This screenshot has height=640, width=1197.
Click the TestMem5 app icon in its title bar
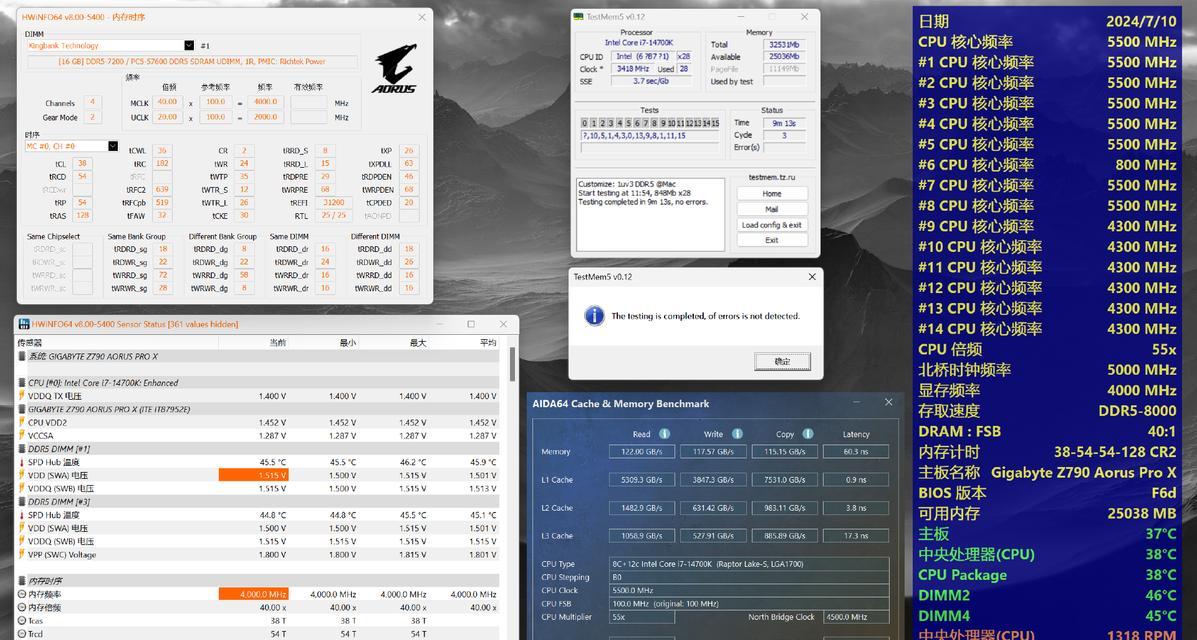[x=579, y=17]
